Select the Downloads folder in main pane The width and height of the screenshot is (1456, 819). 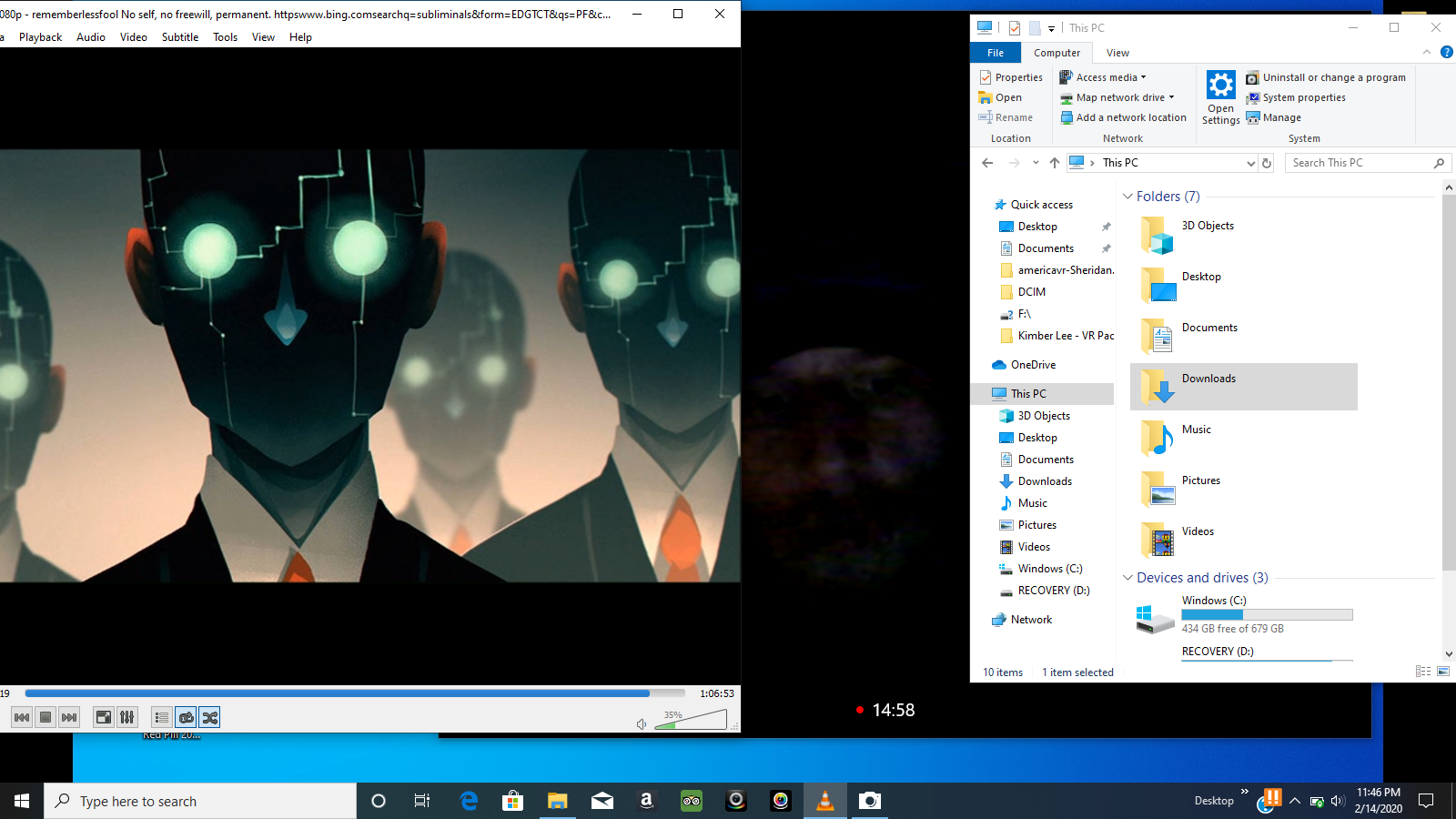(x=1243, y=387)
